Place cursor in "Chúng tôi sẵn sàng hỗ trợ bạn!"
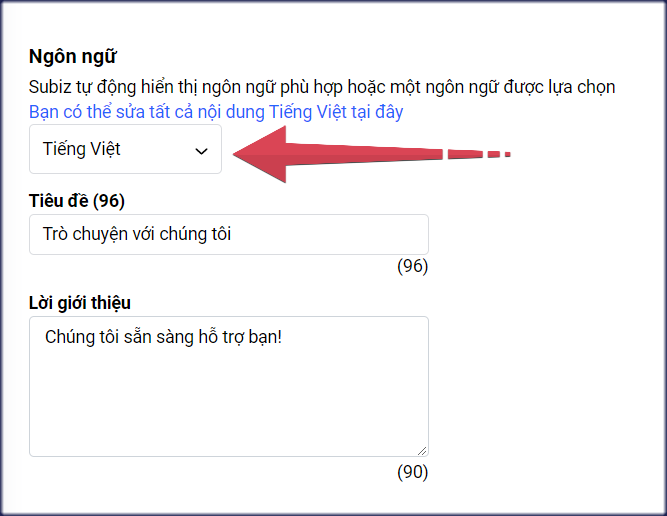Screen dimensions: 667x516 [163, 337]
